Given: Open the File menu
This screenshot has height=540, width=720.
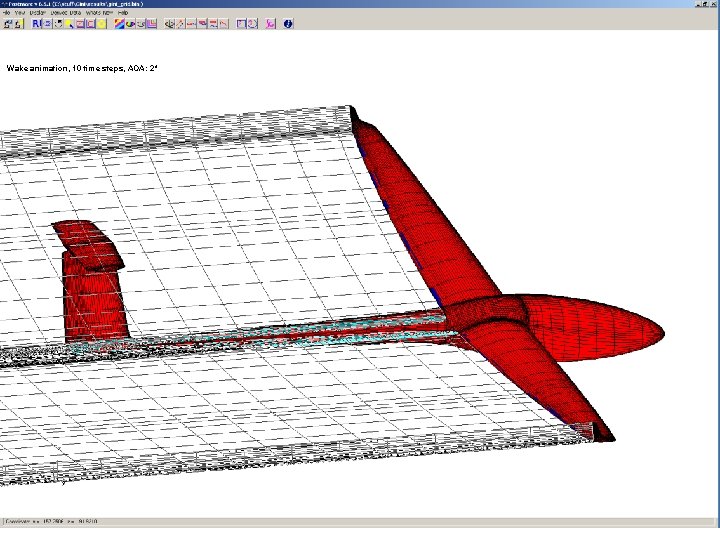Looking at the screenshot, I should click(x=6, y=13).
